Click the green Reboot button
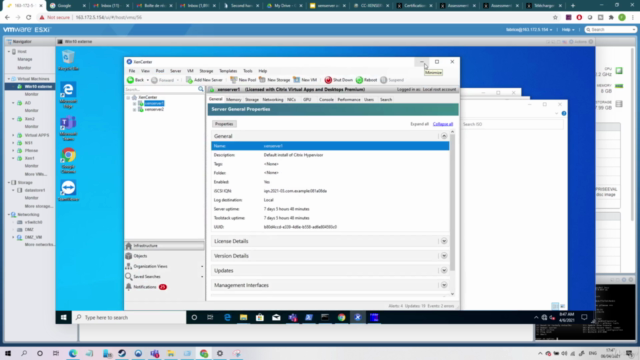The image size is (640, 360). (366, 80)
